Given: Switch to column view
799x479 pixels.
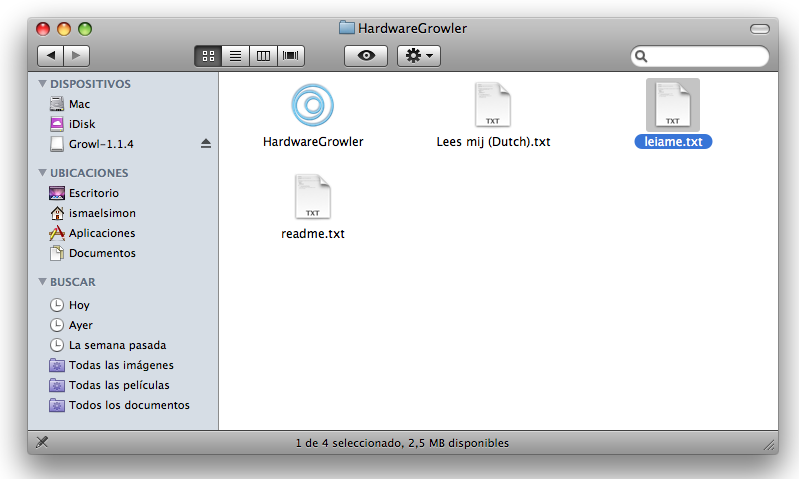Looking at the screenshot, I should pos(263,56).
